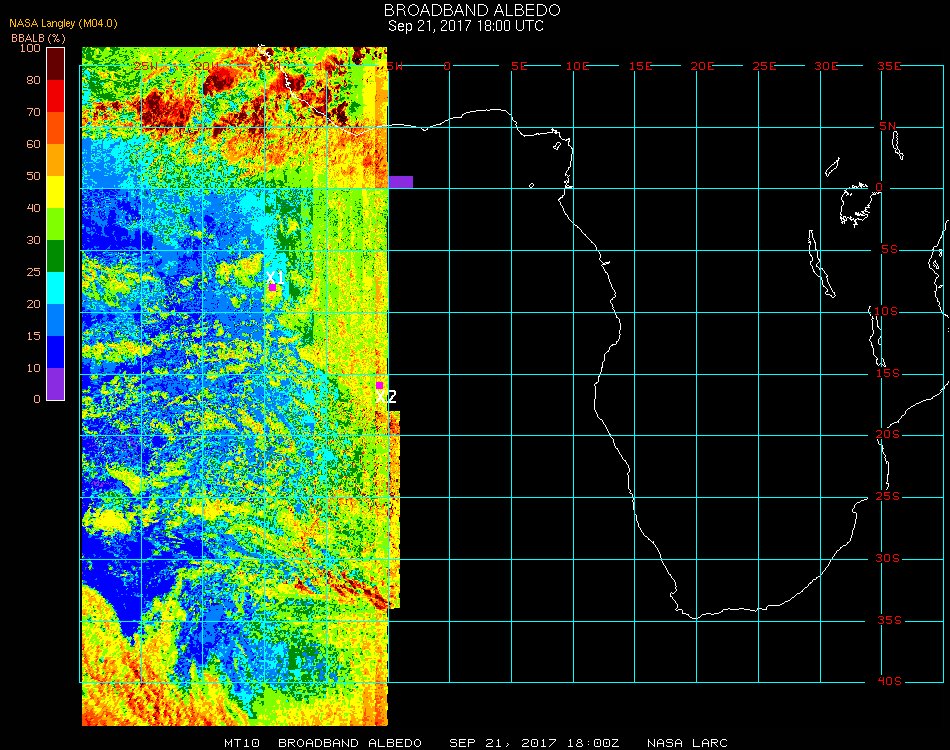
Task: Pick the cyan legend swatch between 20 and 25
Action: pyautogui.click(x=56, y=287)
